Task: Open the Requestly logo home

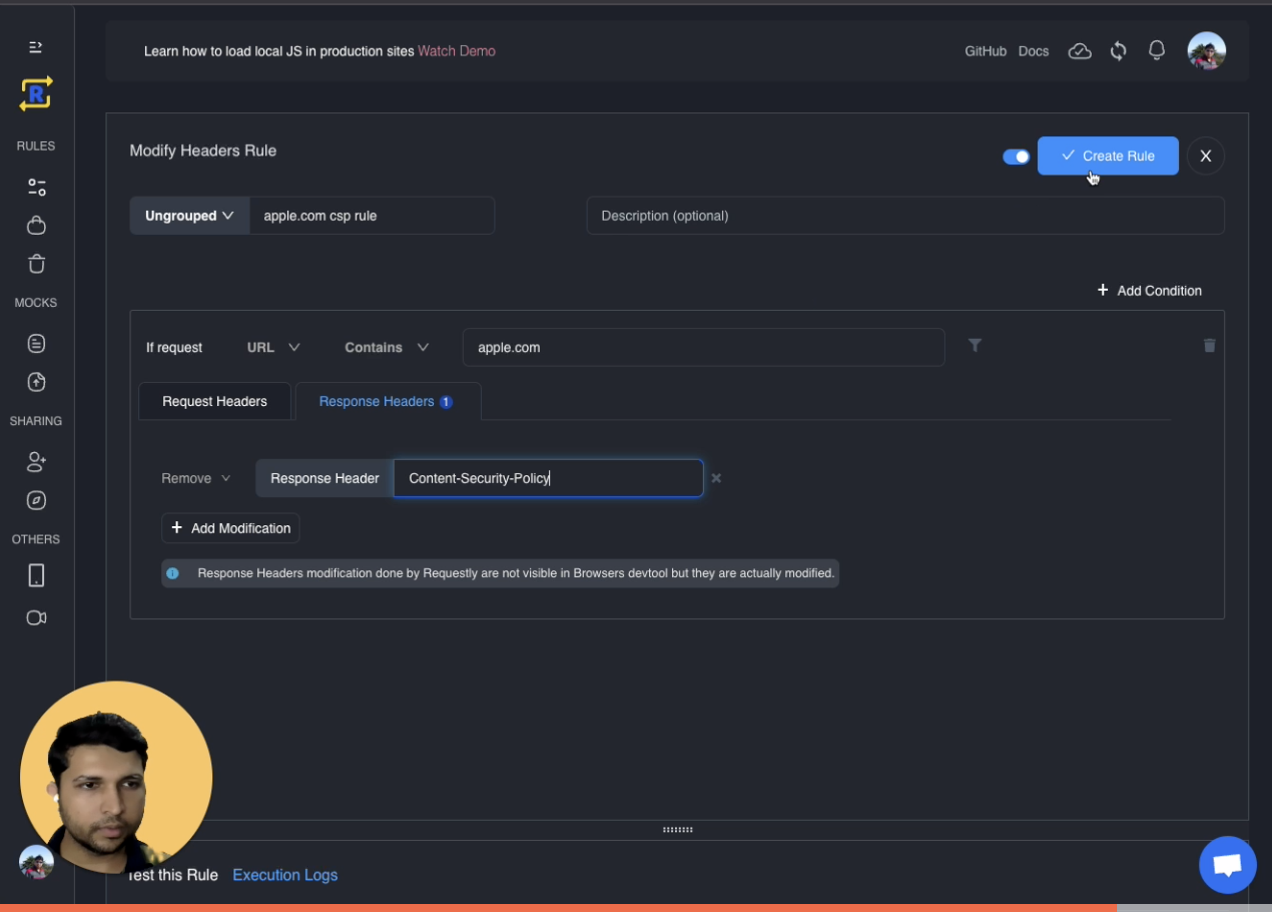Action: tap(36, 94)
